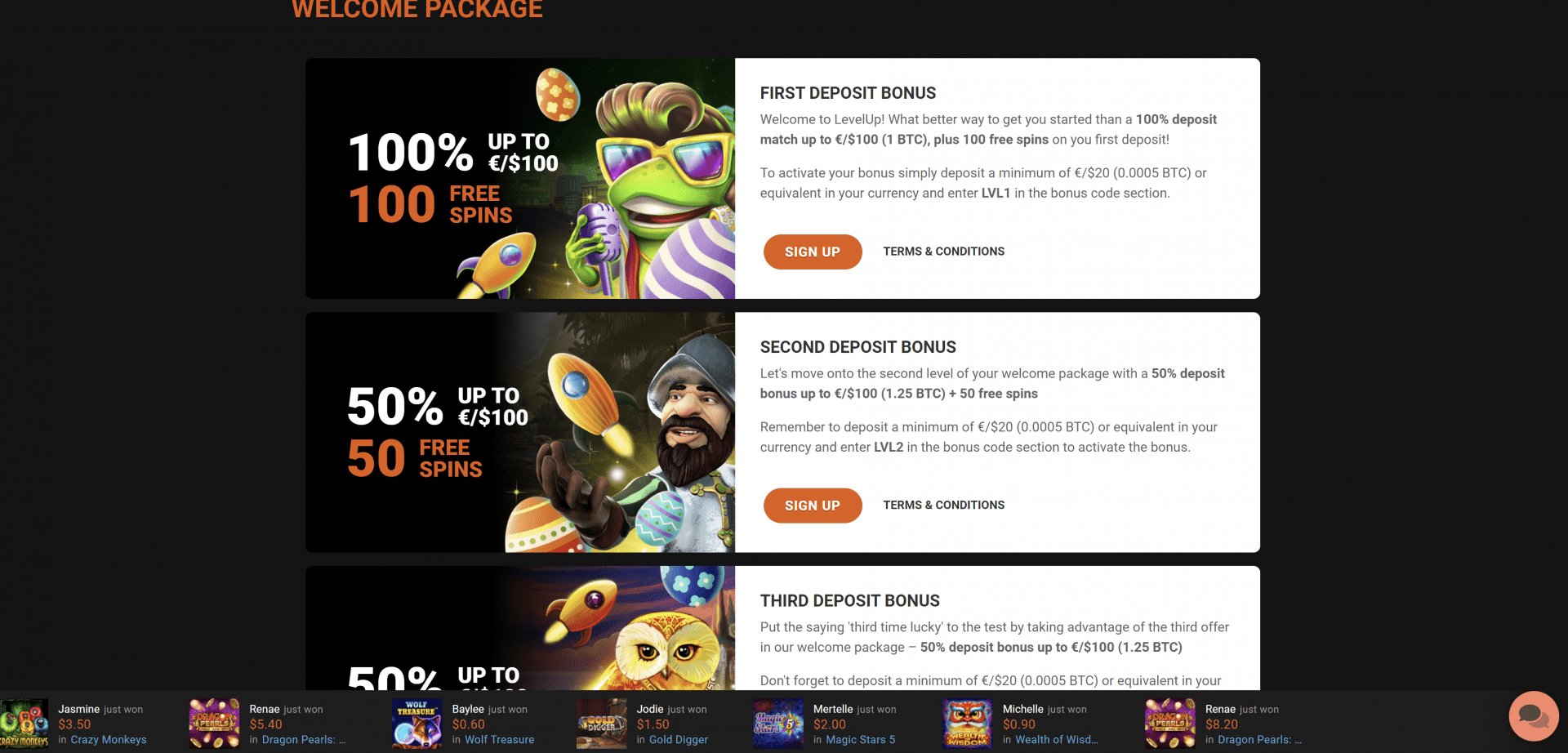This screenshot has width=1568, height=753.
Task: Click Dragon Pearls icon beside Renae $5.40
Action: [214, 724]
